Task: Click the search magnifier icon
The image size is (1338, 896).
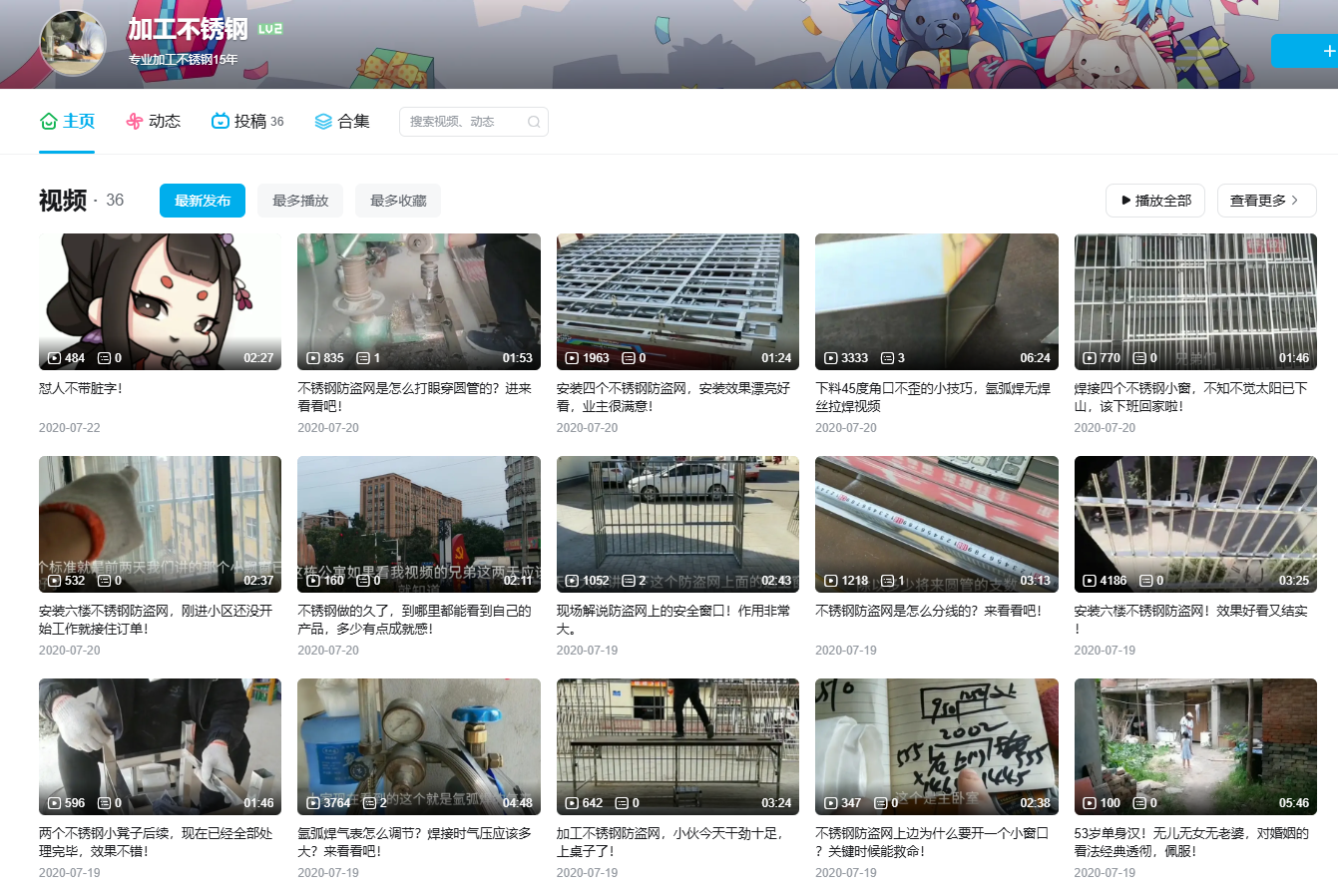Action: (534, 122)
